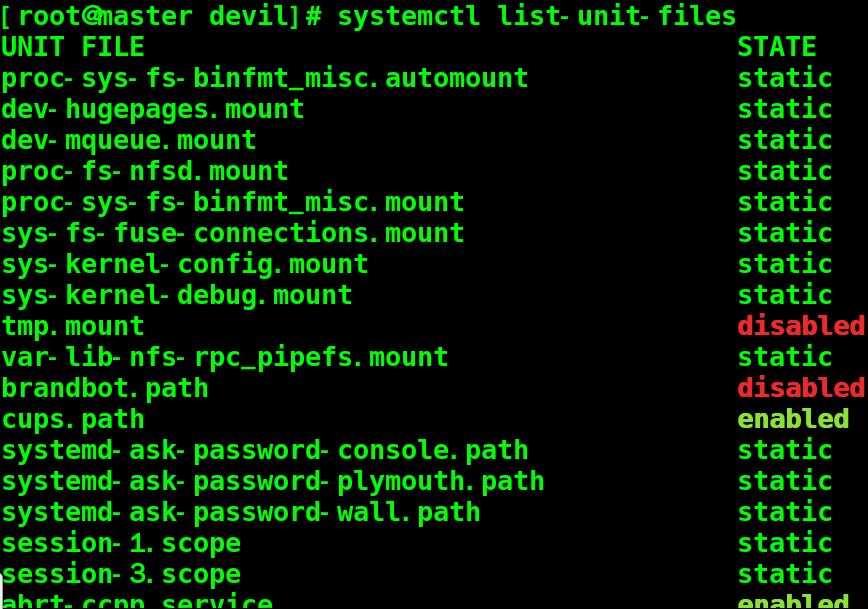Select the cups.path unit file name
The height and width of the screenshot is (609, 868).
(x=73, y=419)
